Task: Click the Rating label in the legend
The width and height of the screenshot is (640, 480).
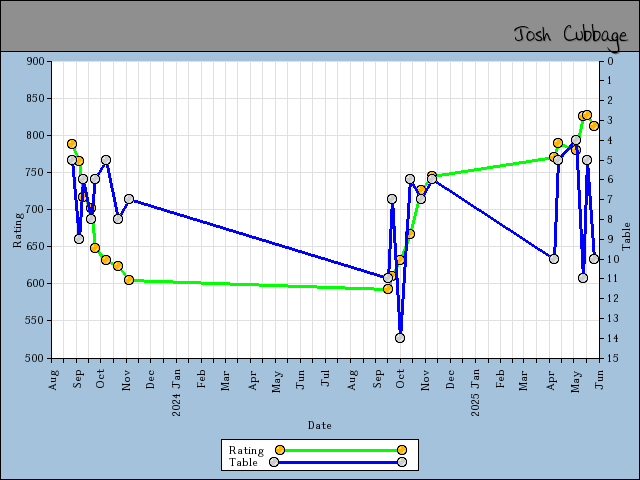Action: click(x=246, y=450)
